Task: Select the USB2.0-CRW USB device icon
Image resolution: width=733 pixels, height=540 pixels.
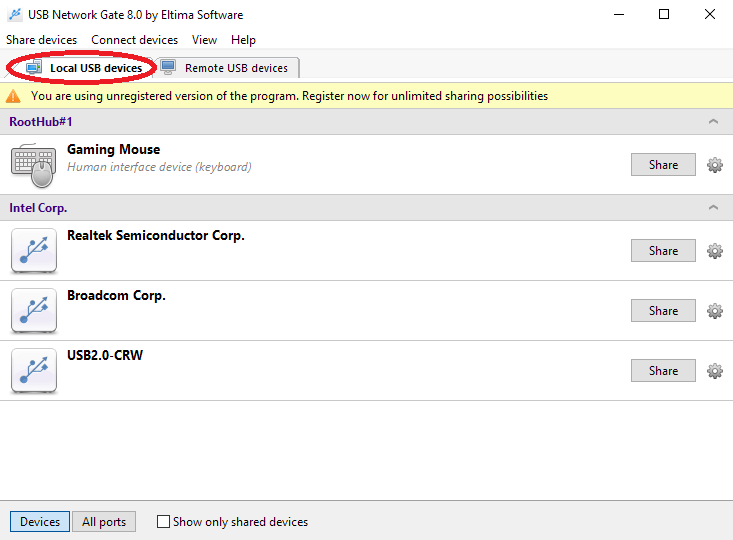Action: pos(34,370)
